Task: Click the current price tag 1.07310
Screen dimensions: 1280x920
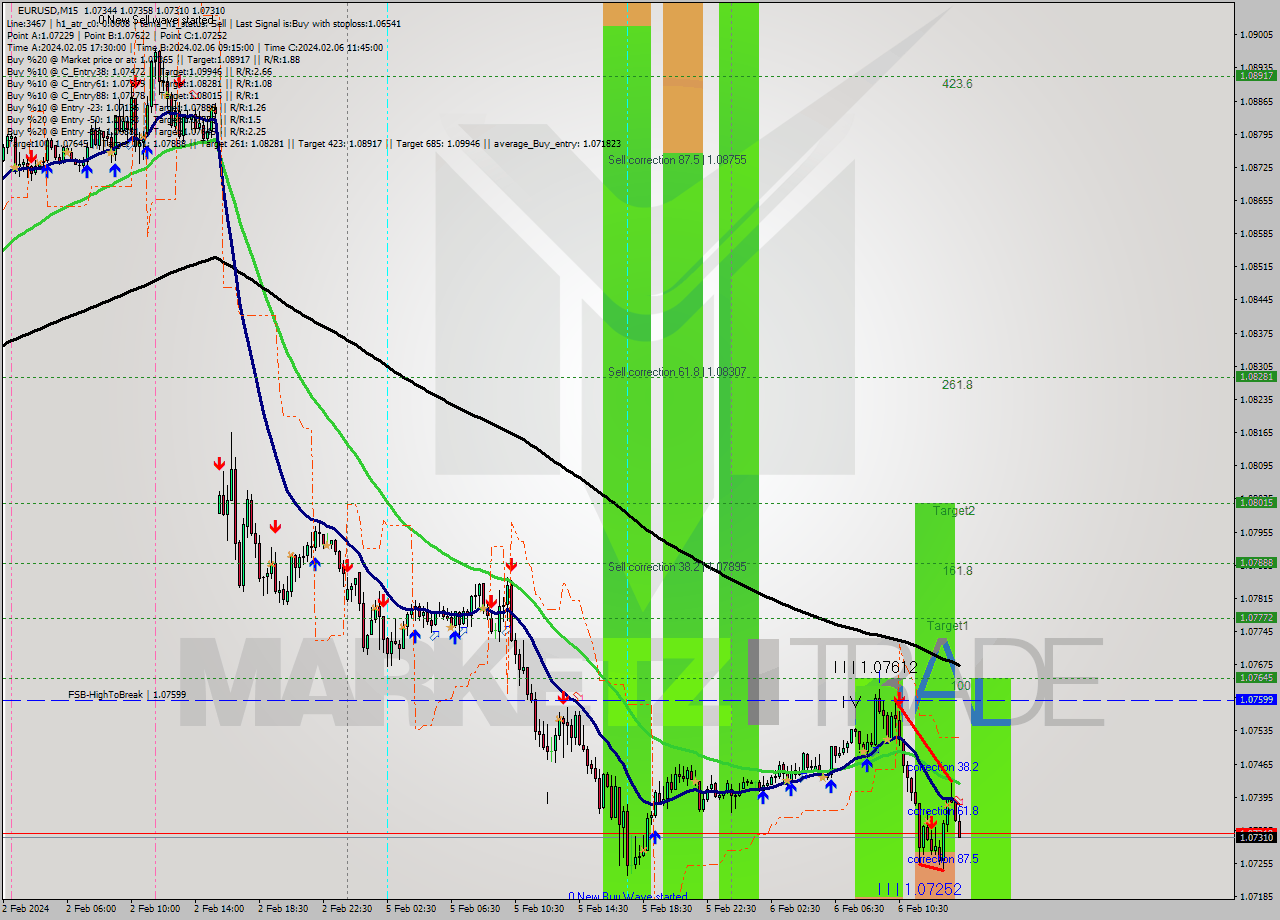Action: point(1257,836)
